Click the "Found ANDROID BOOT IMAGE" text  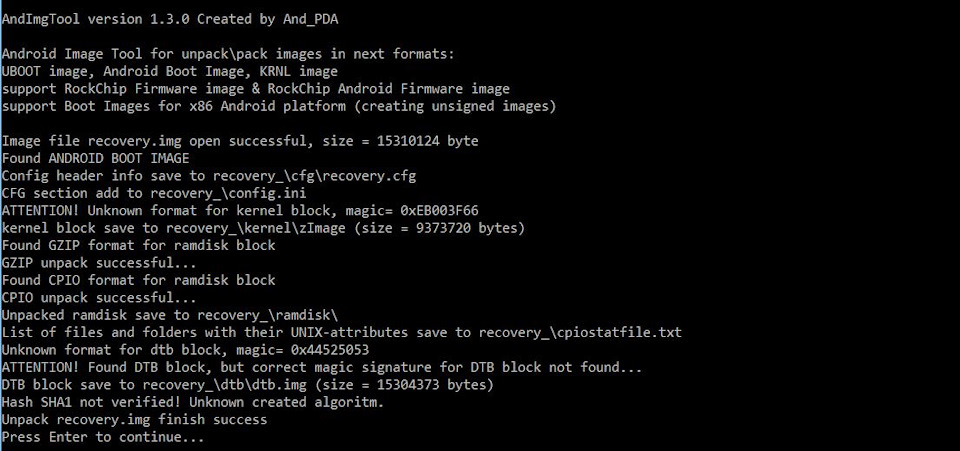click(x=95, y=158)
